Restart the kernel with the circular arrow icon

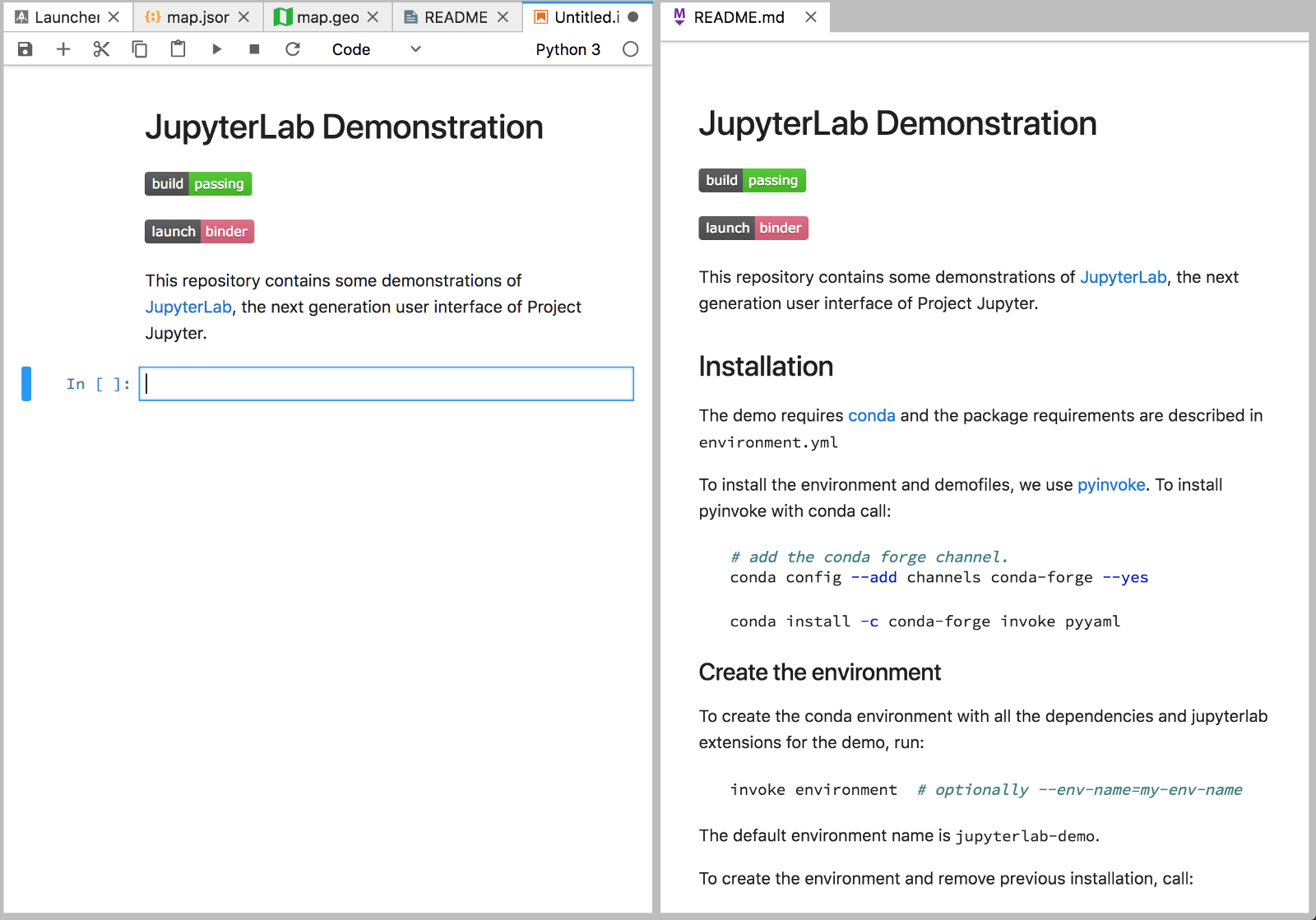pos(293,49)
